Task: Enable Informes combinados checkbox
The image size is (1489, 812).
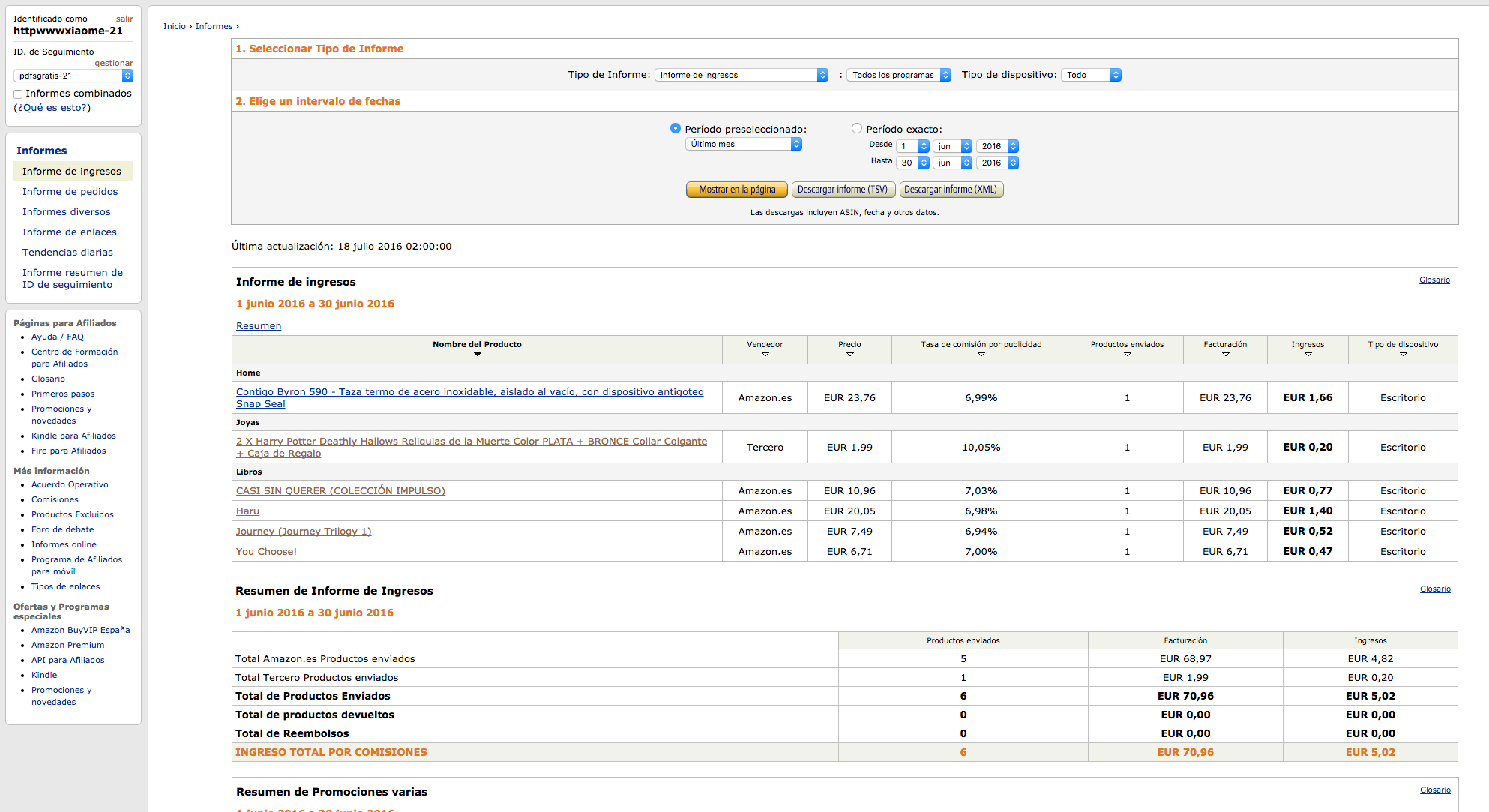Action: tap(18, 94)
